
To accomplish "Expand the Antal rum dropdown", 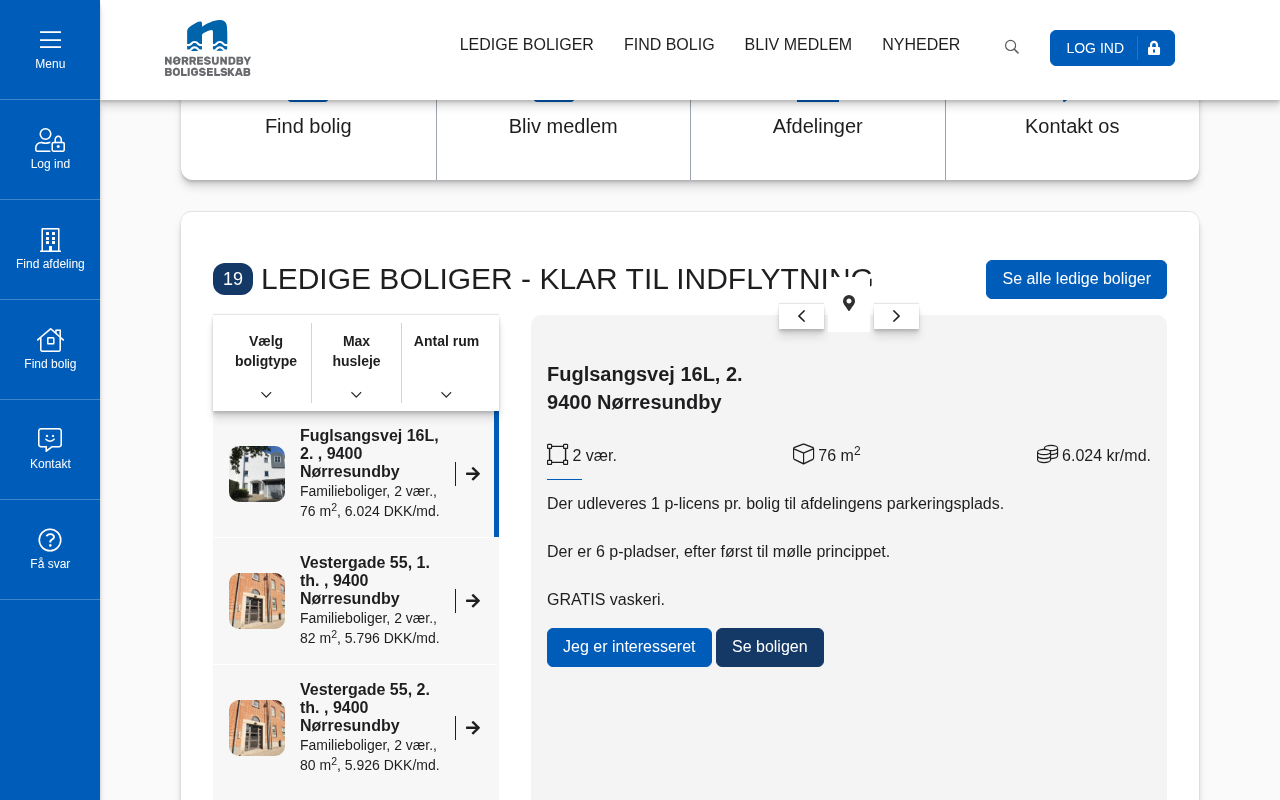I will pos(446,363).
